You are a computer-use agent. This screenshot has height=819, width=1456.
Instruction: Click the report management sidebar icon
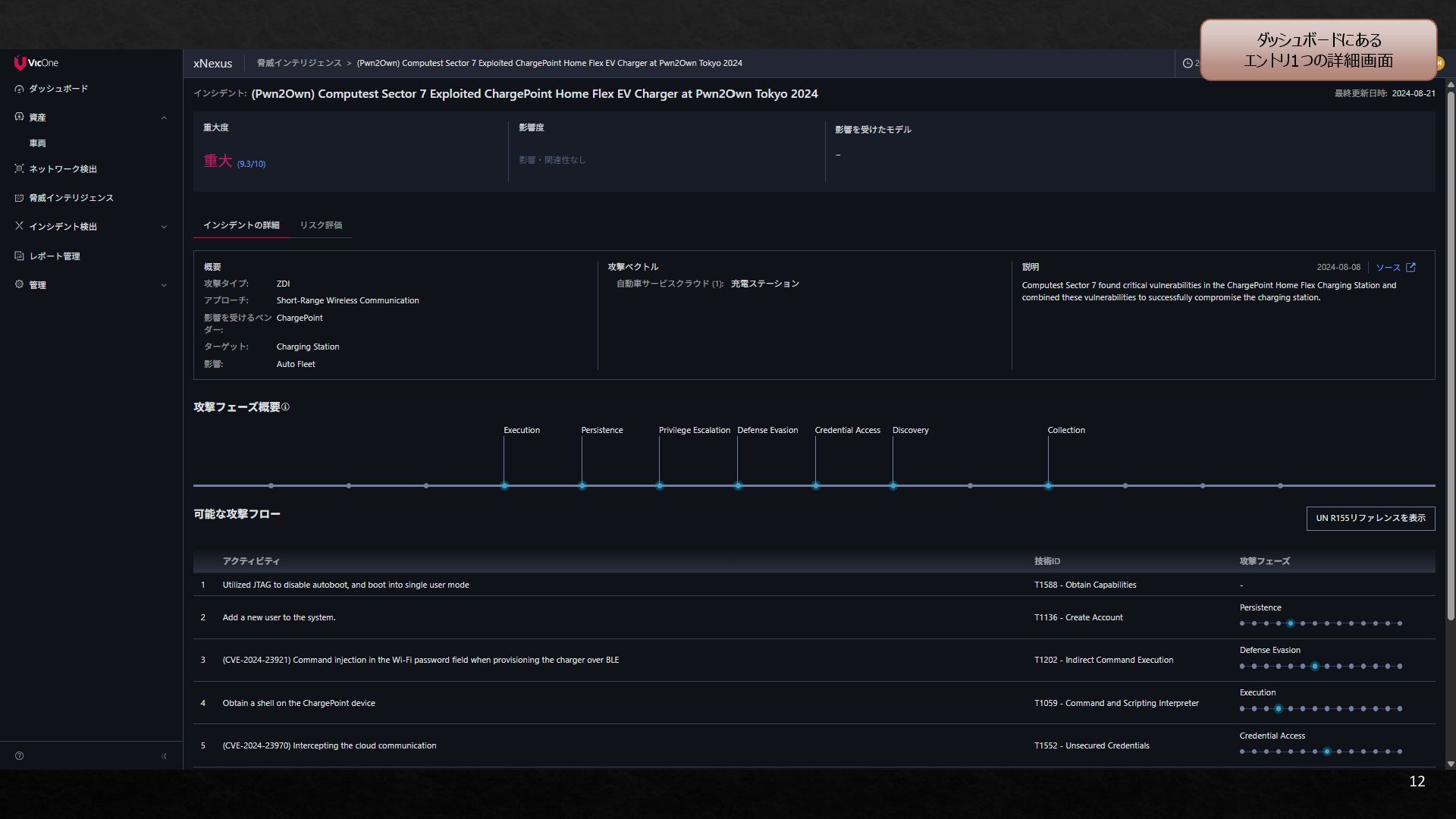point(19,256)
